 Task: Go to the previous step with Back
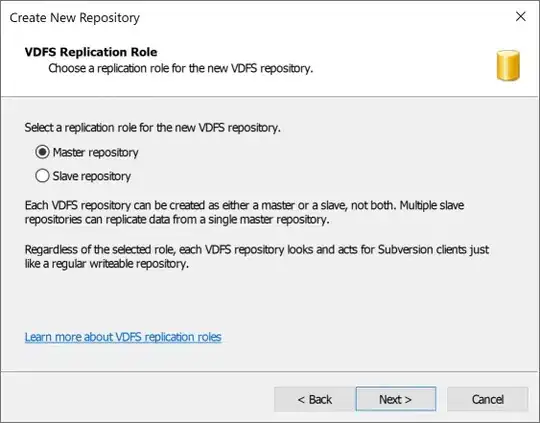pos(315,399)
